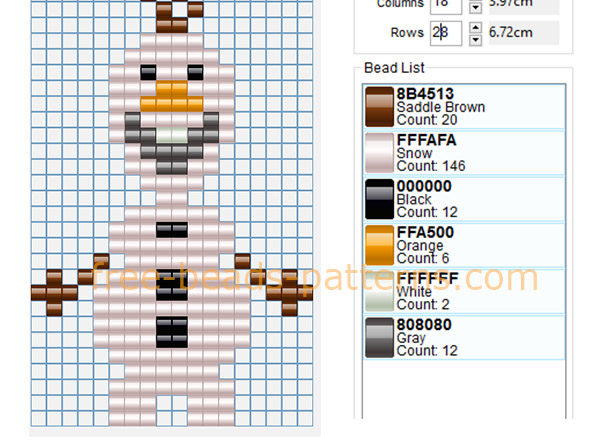
Task: Click the 'Count: 146' text
Action: click(431, 166)
